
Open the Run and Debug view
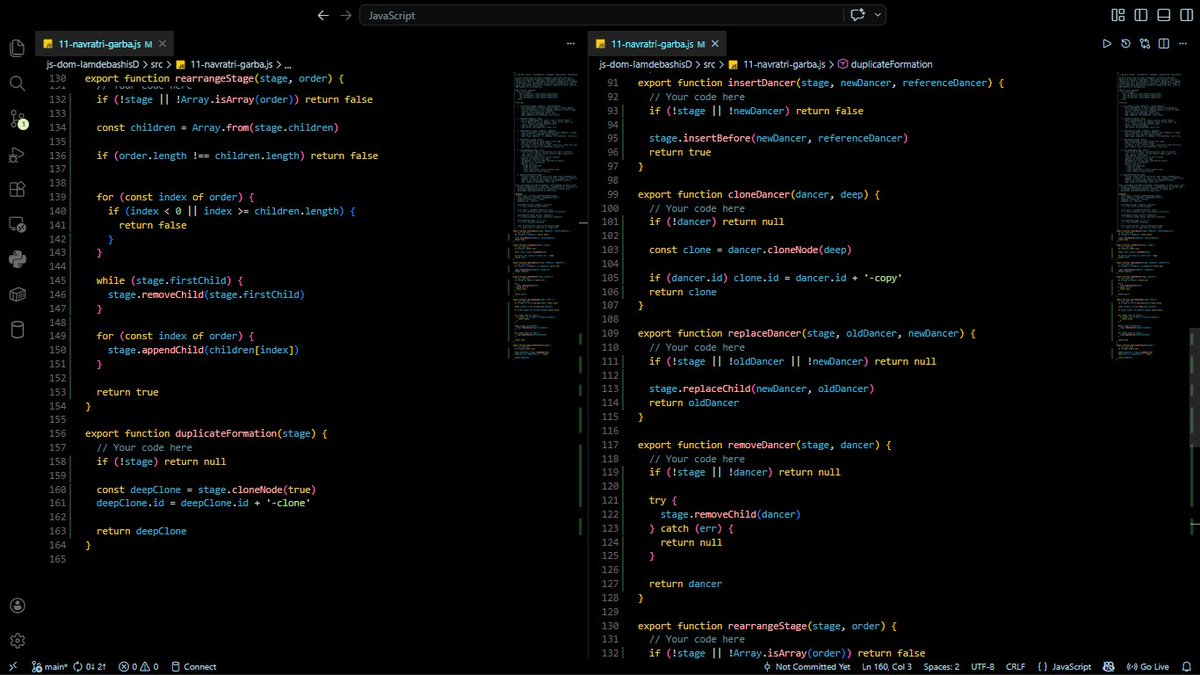16,155
